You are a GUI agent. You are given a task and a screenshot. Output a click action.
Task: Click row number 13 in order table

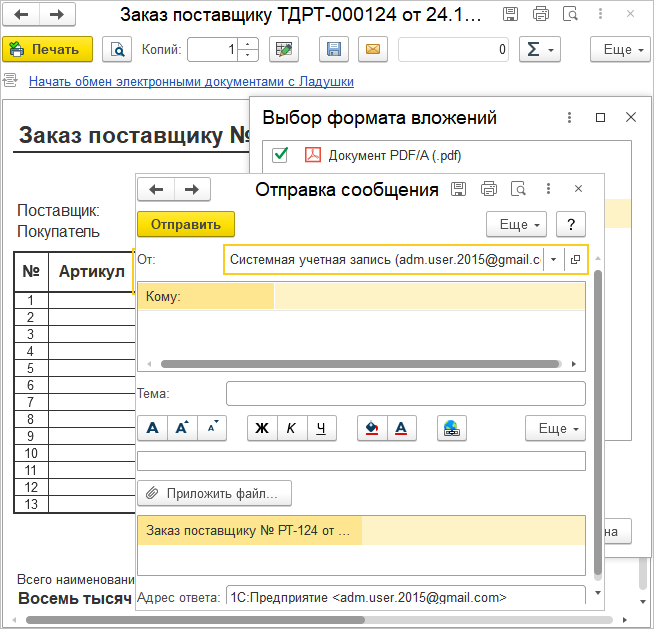tap(31, 504)
